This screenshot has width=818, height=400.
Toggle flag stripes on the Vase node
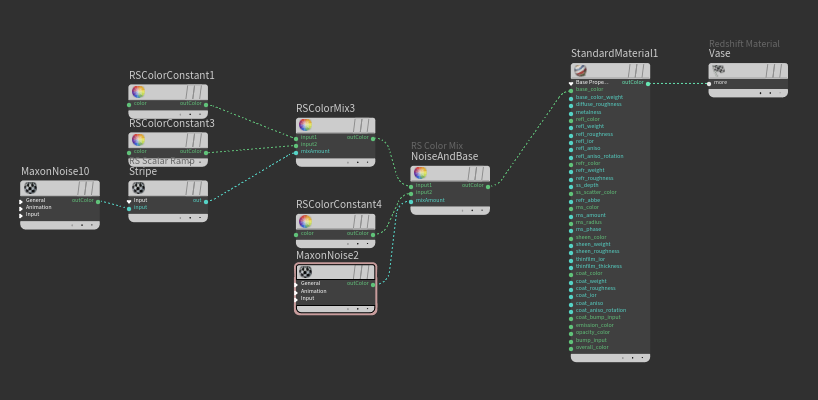pos(773,70)
